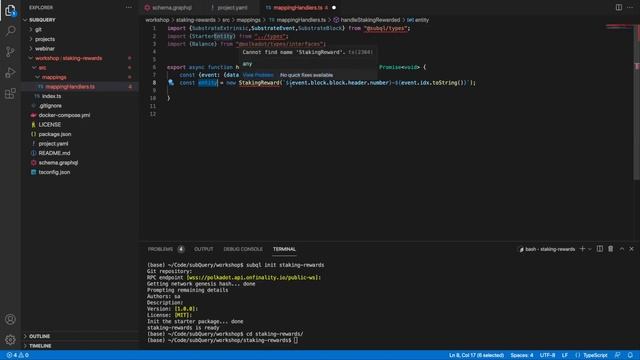Open mappingHandlers.ts in the file tree
The image size is (640, 360).
70,87
